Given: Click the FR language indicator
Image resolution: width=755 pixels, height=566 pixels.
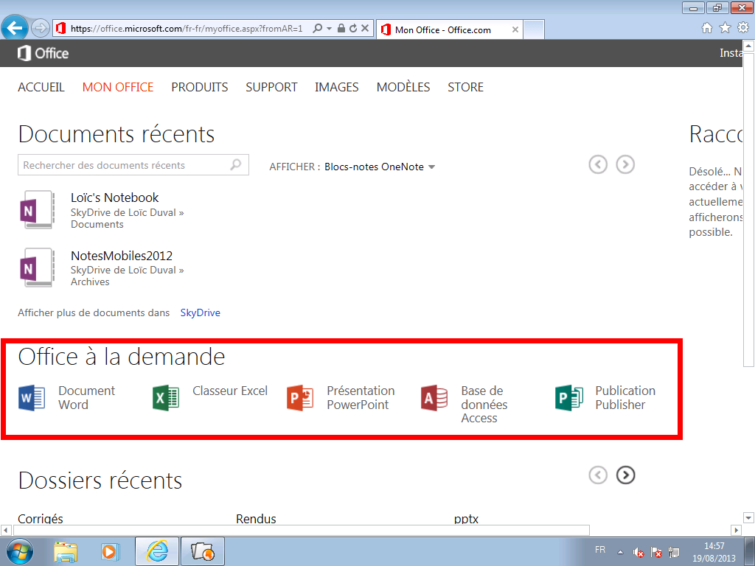Looking at the screenshot, I should tap(600, 550).
